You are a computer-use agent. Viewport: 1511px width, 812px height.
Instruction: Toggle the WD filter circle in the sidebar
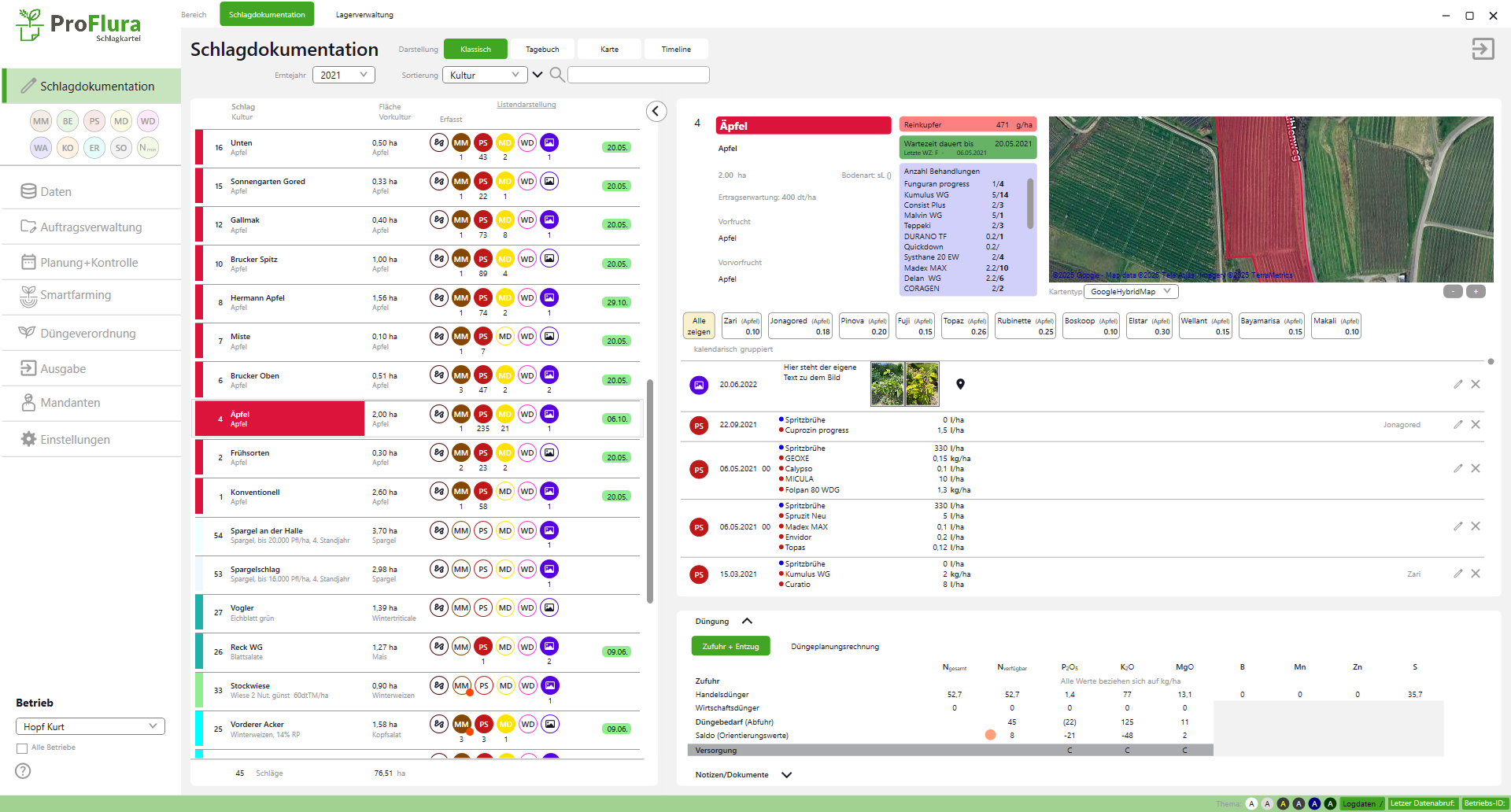[x=148, y=121]
